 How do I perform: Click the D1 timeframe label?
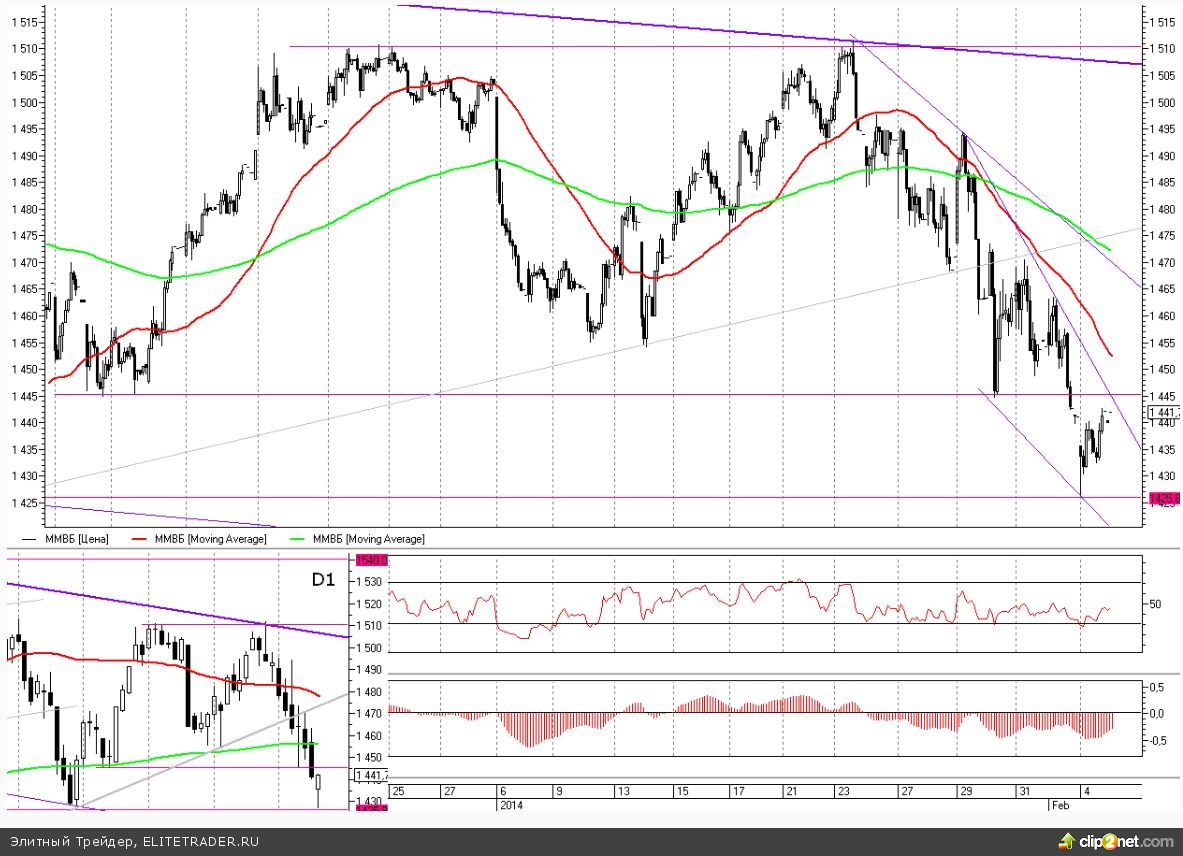point(324,579)
